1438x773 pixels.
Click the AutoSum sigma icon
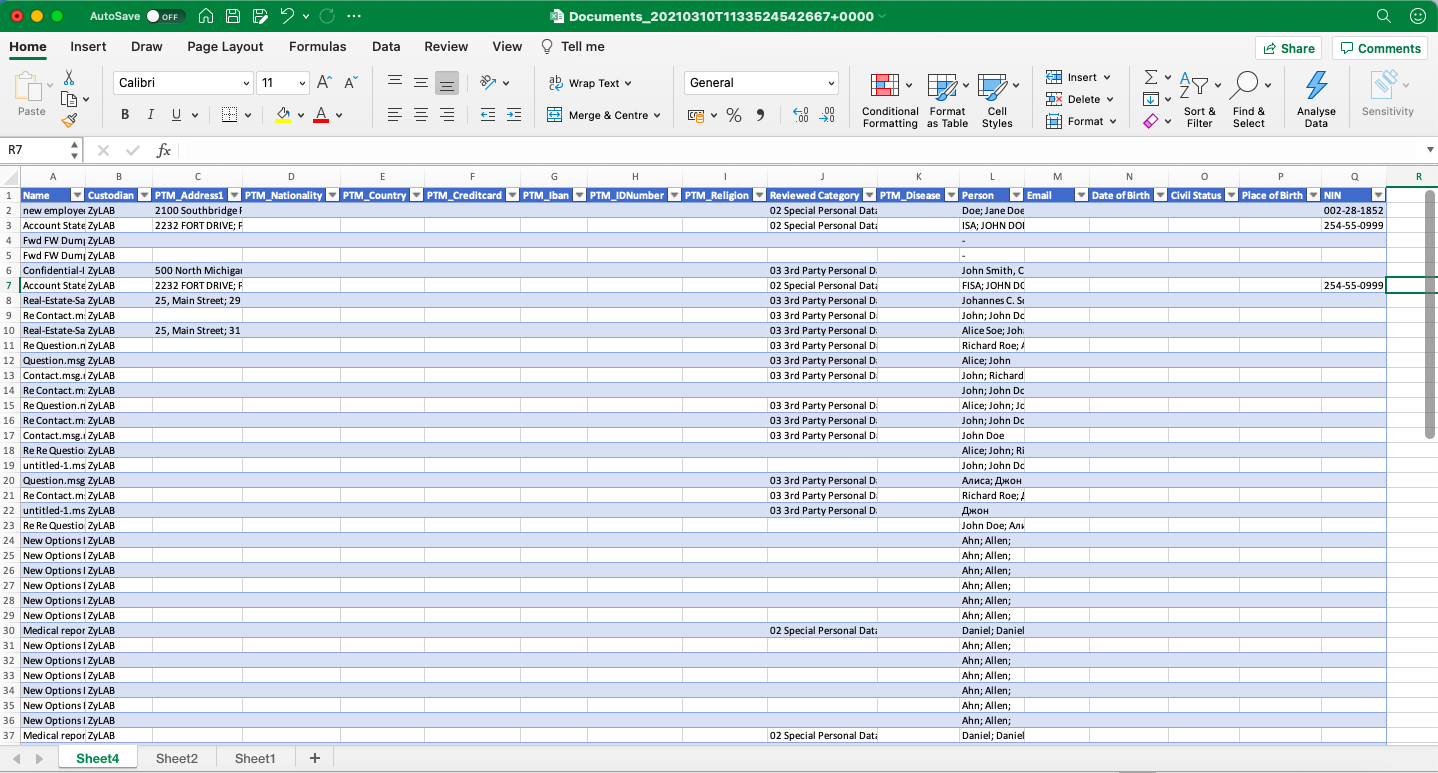[x=1151, y=77]
